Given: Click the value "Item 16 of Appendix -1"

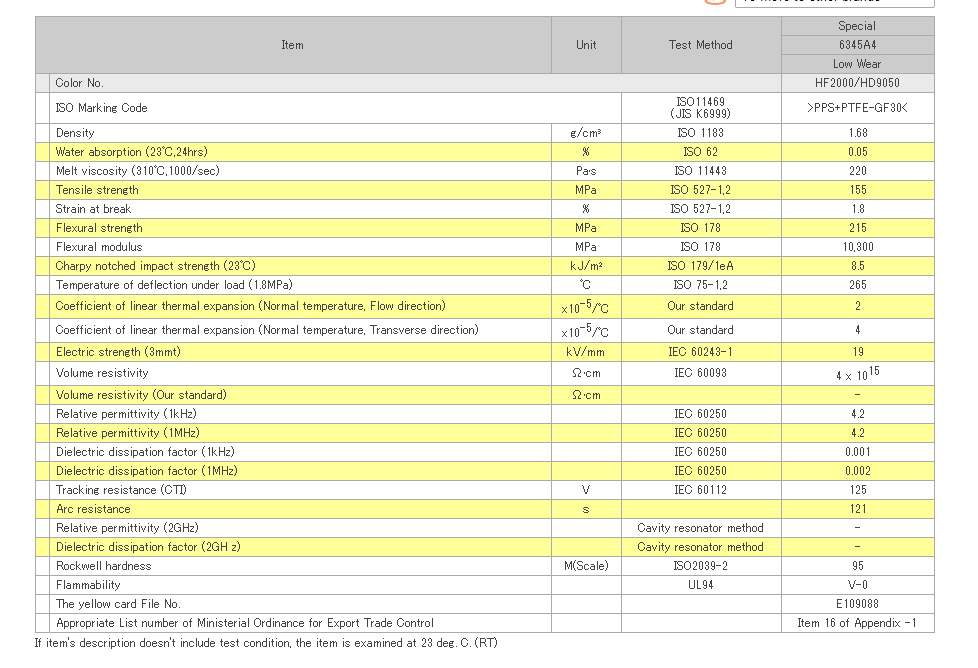Looking at the screenshot, I should (857, 623).
